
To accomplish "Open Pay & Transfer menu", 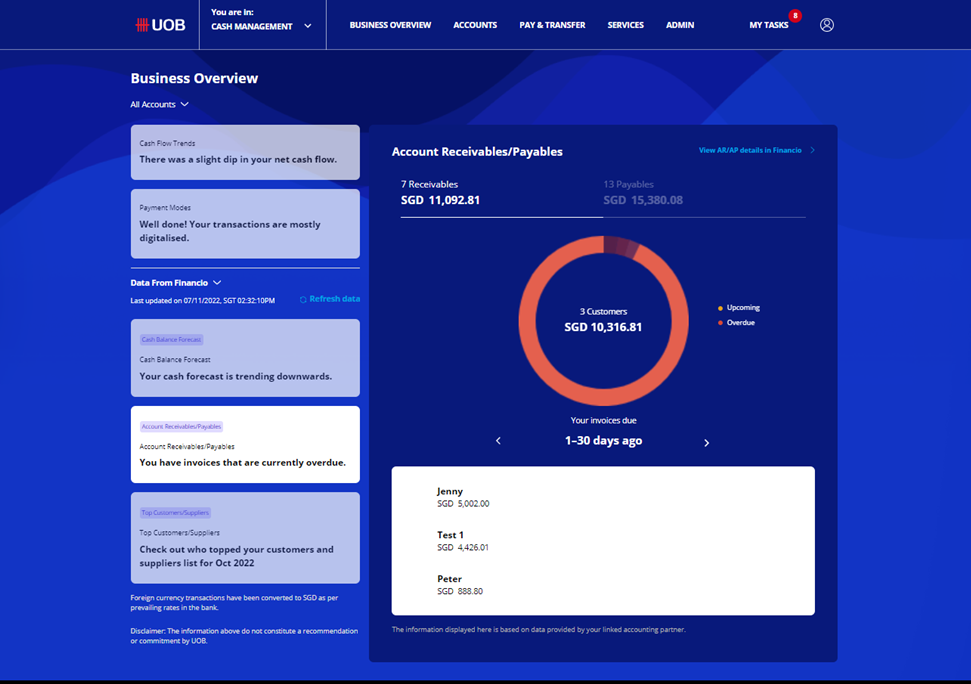I will pyautogui.click(x=552, y=25).
